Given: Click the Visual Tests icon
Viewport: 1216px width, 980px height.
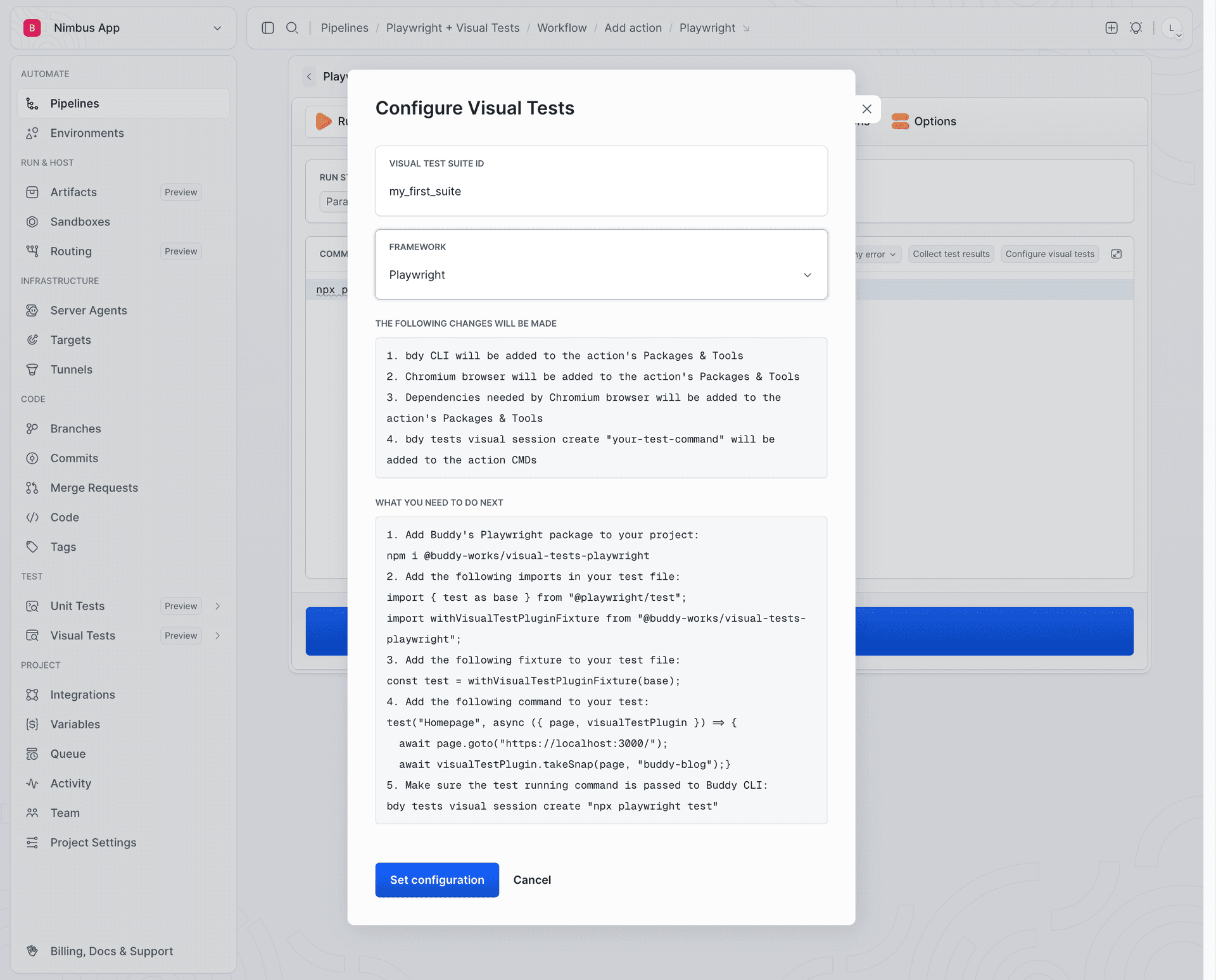Looking at the screenshot, I should [x=32, y=636].
